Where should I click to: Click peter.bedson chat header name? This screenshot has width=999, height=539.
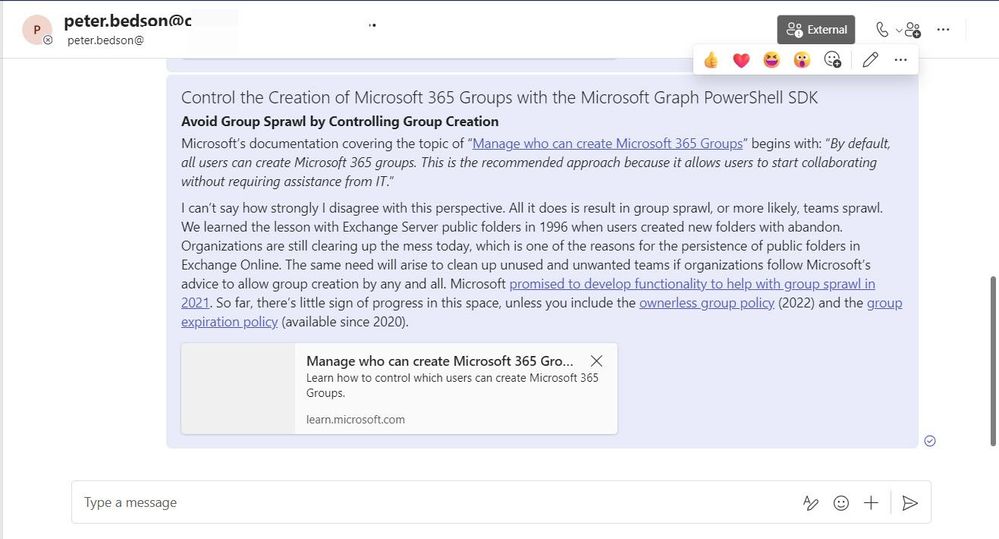[127, 20]
